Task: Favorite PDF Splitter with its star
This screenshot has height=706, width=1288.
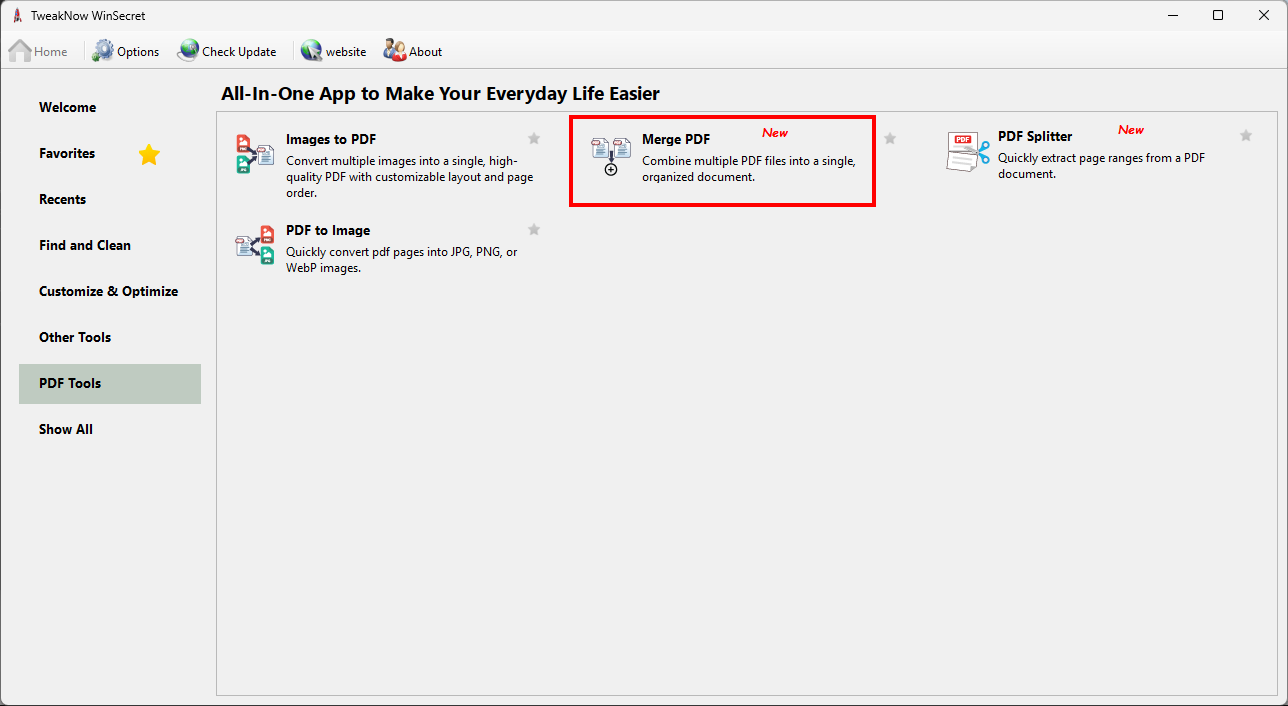Action: coord(1246,136)
